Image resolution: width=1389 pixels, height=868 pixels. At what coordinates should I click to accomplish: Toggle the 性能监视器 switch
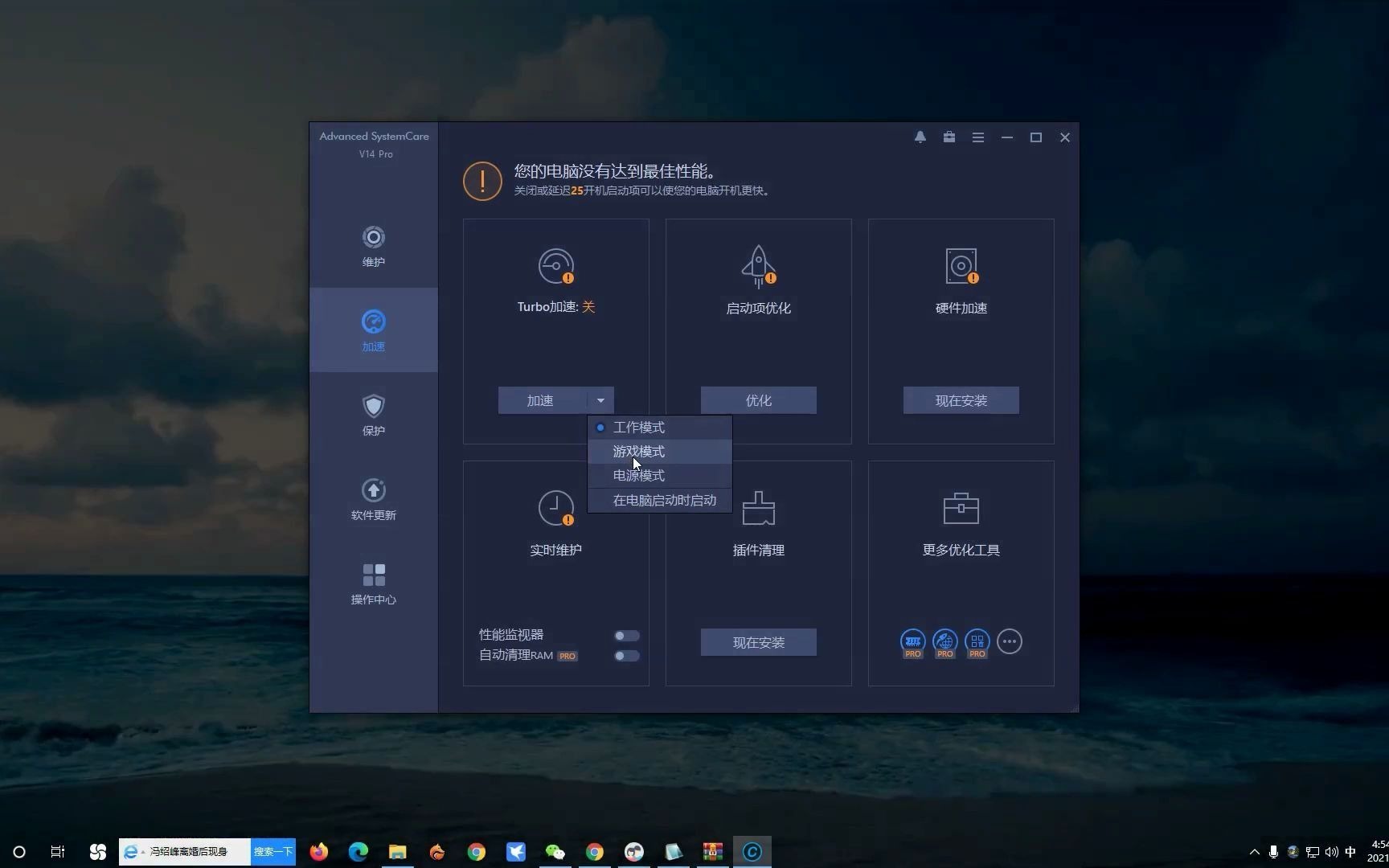pos(627,636)
